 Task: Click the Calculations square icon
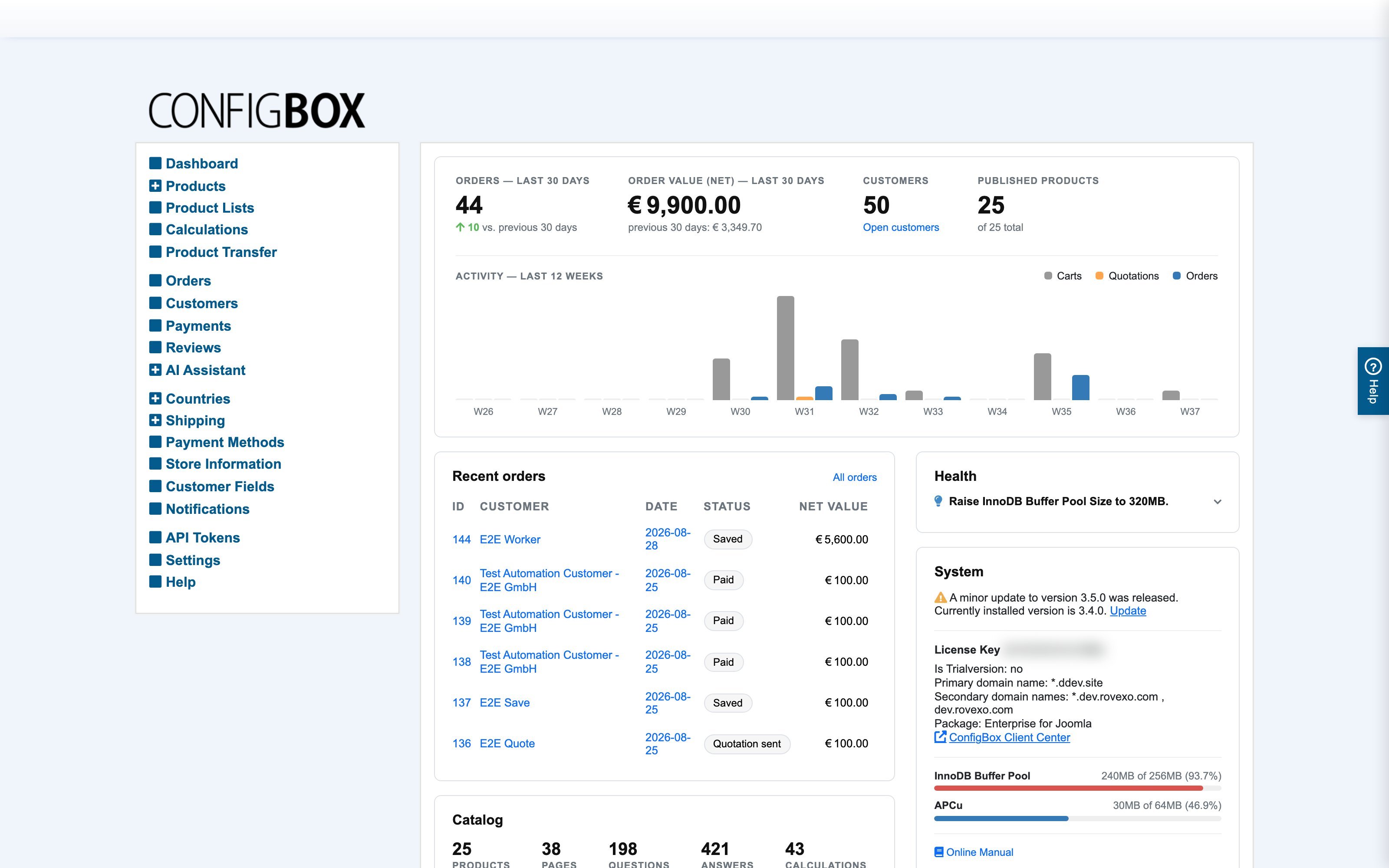155,229
